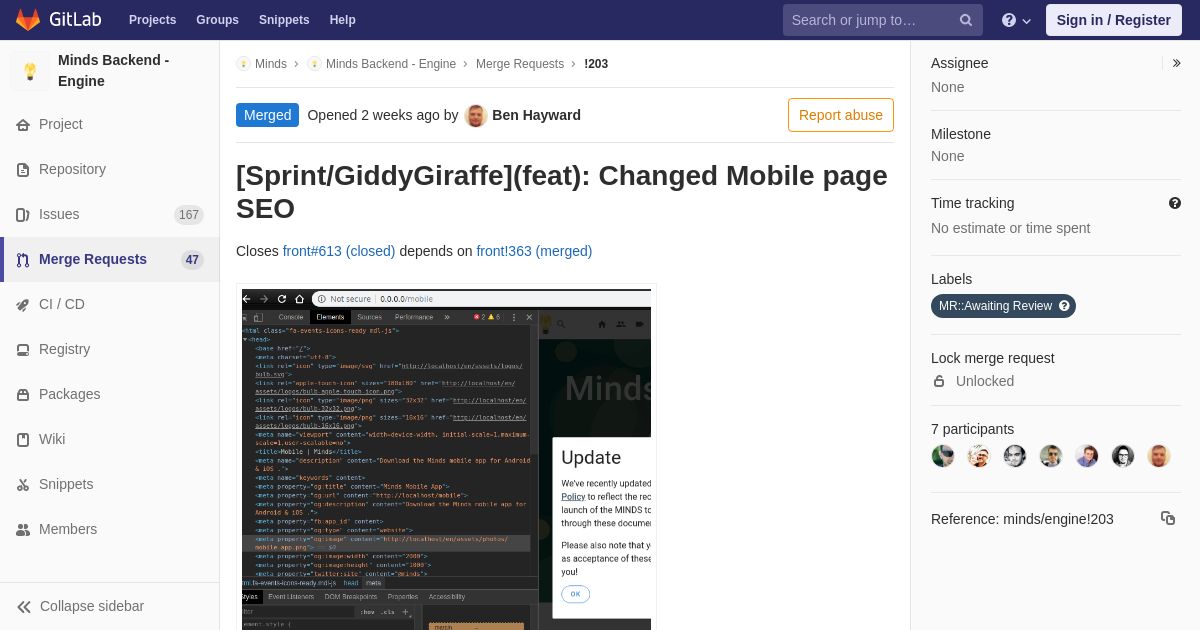The image size is (1200, 630).
Task: Click the Packages sidebar icon
Action: click(23, 395)
